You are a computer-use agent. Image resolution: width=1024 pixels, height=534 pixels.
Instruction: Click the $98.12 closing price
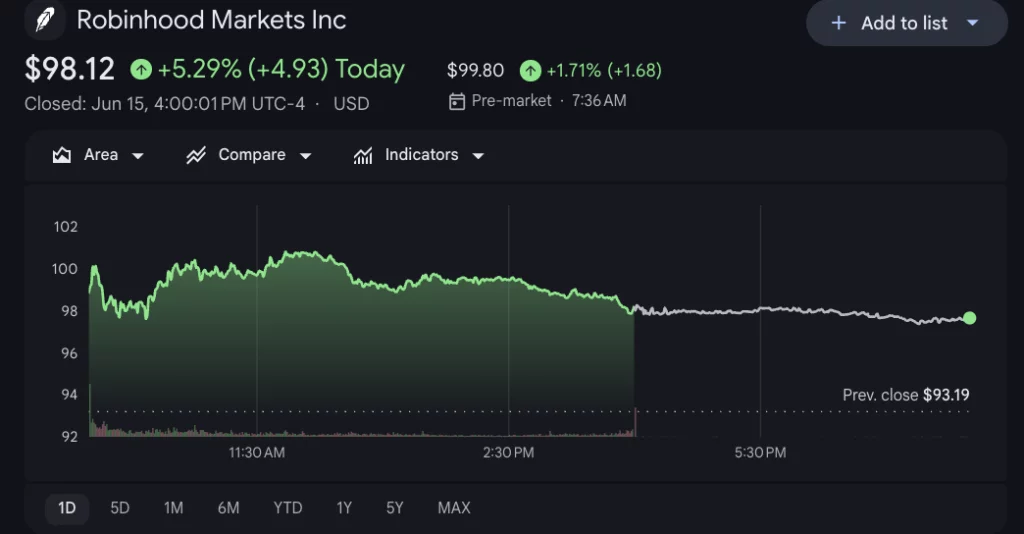[69, 69]
